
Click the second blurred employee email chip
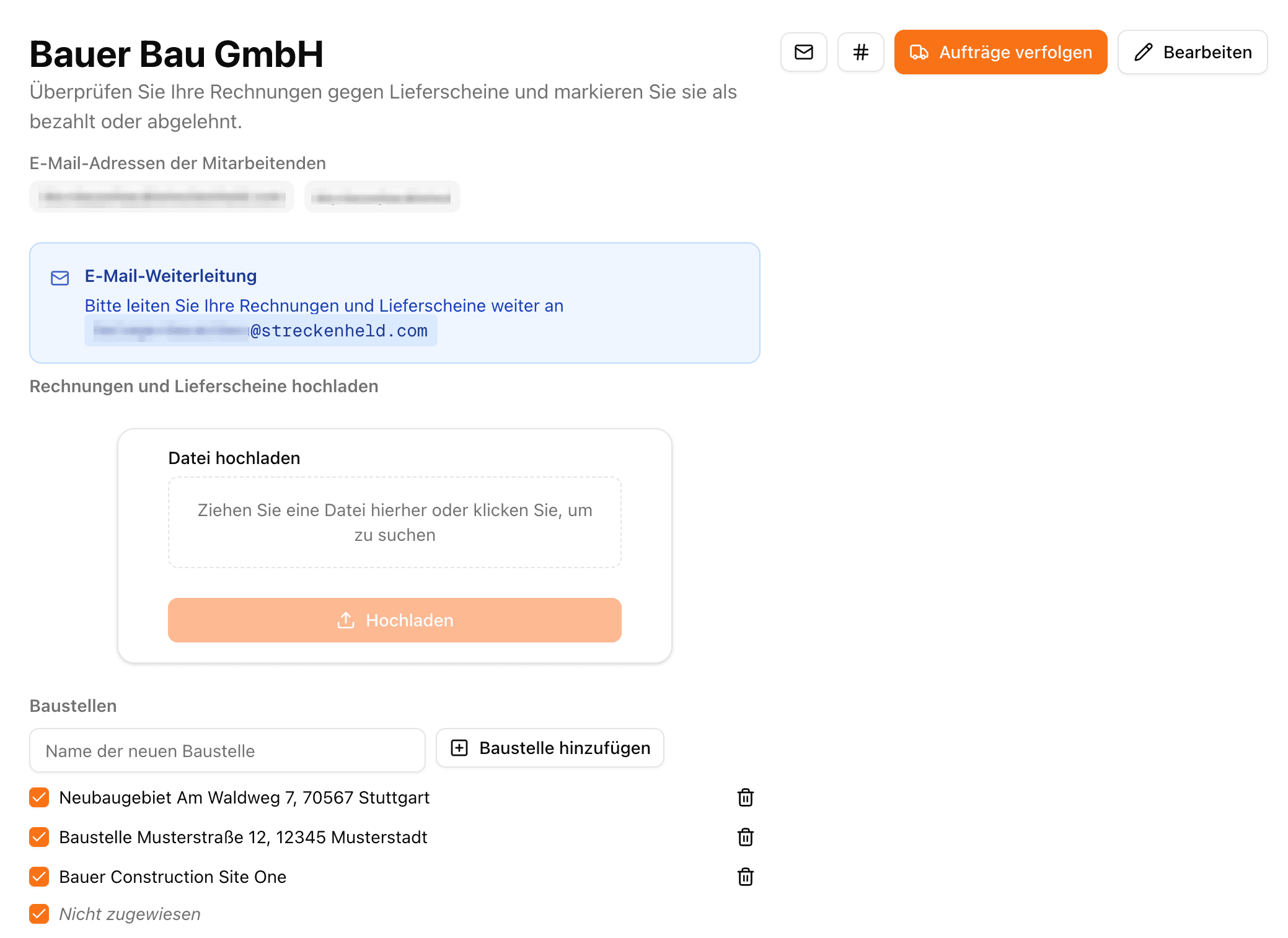(x=382, y=197)
